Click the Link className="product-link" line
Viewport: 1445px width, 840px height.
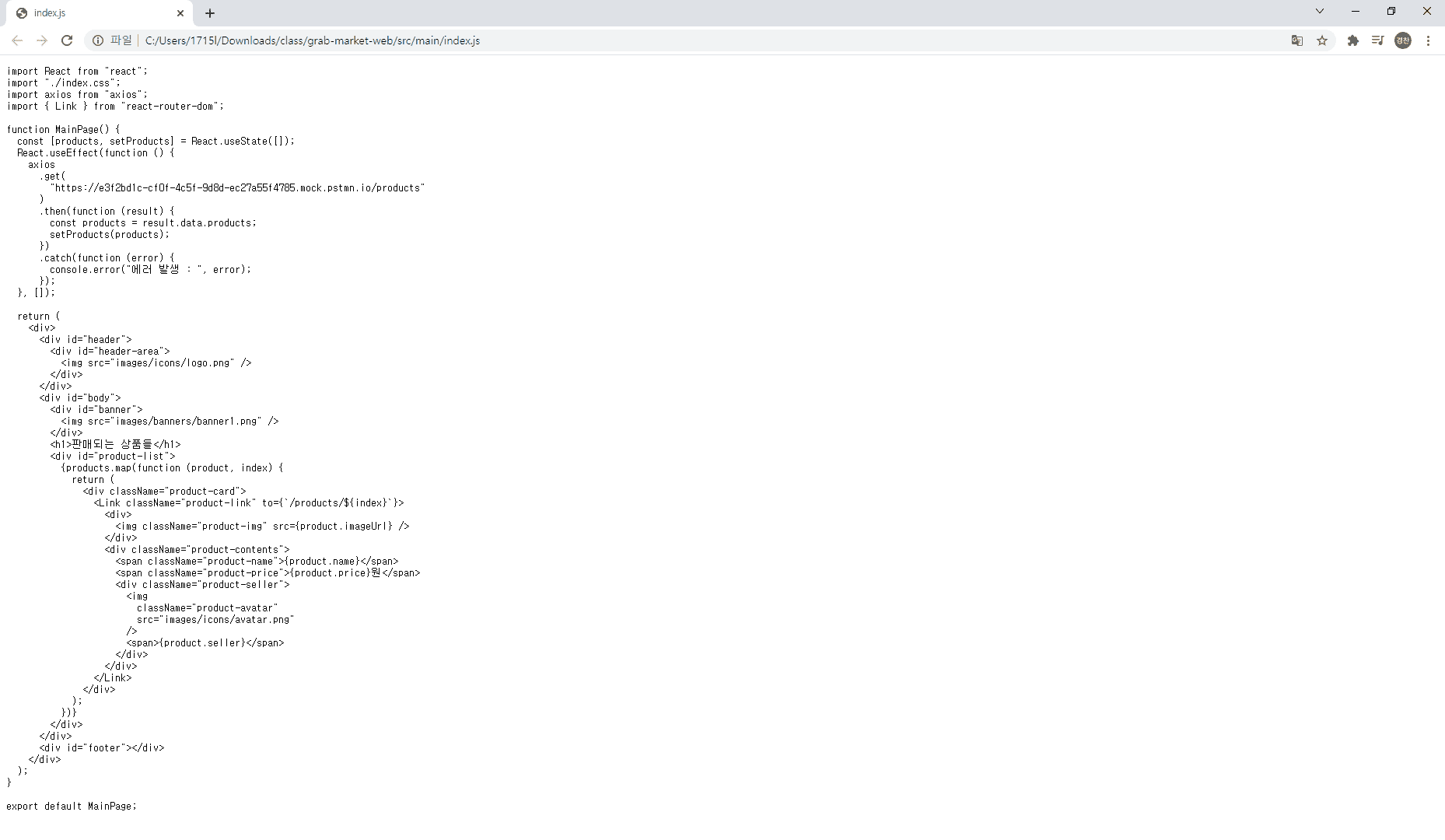tap(249, 502)
